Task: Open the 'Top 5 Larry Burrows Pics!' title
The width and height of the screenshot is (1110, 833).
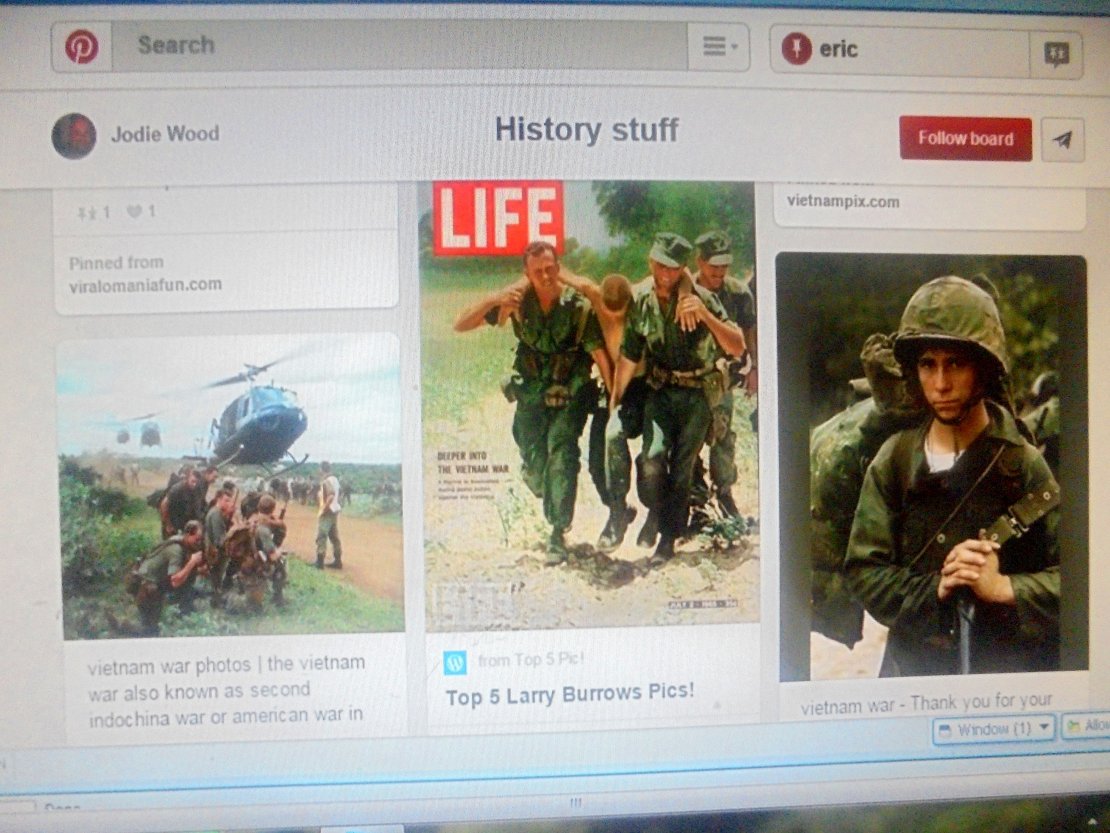Action: point(570,694)
